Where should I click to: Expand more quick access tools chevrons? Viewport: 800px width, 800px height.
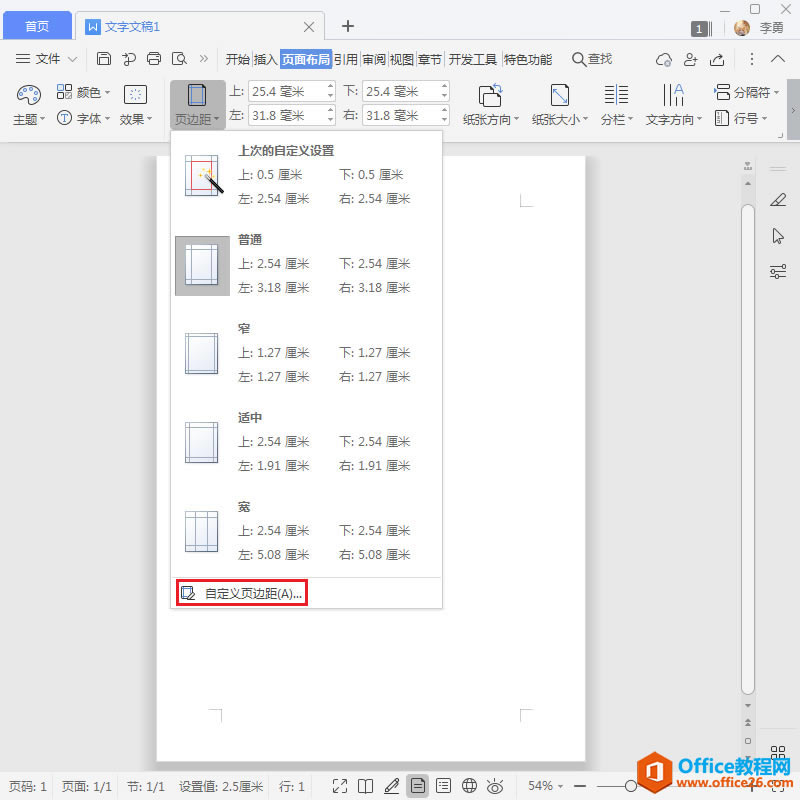(204, 59)
